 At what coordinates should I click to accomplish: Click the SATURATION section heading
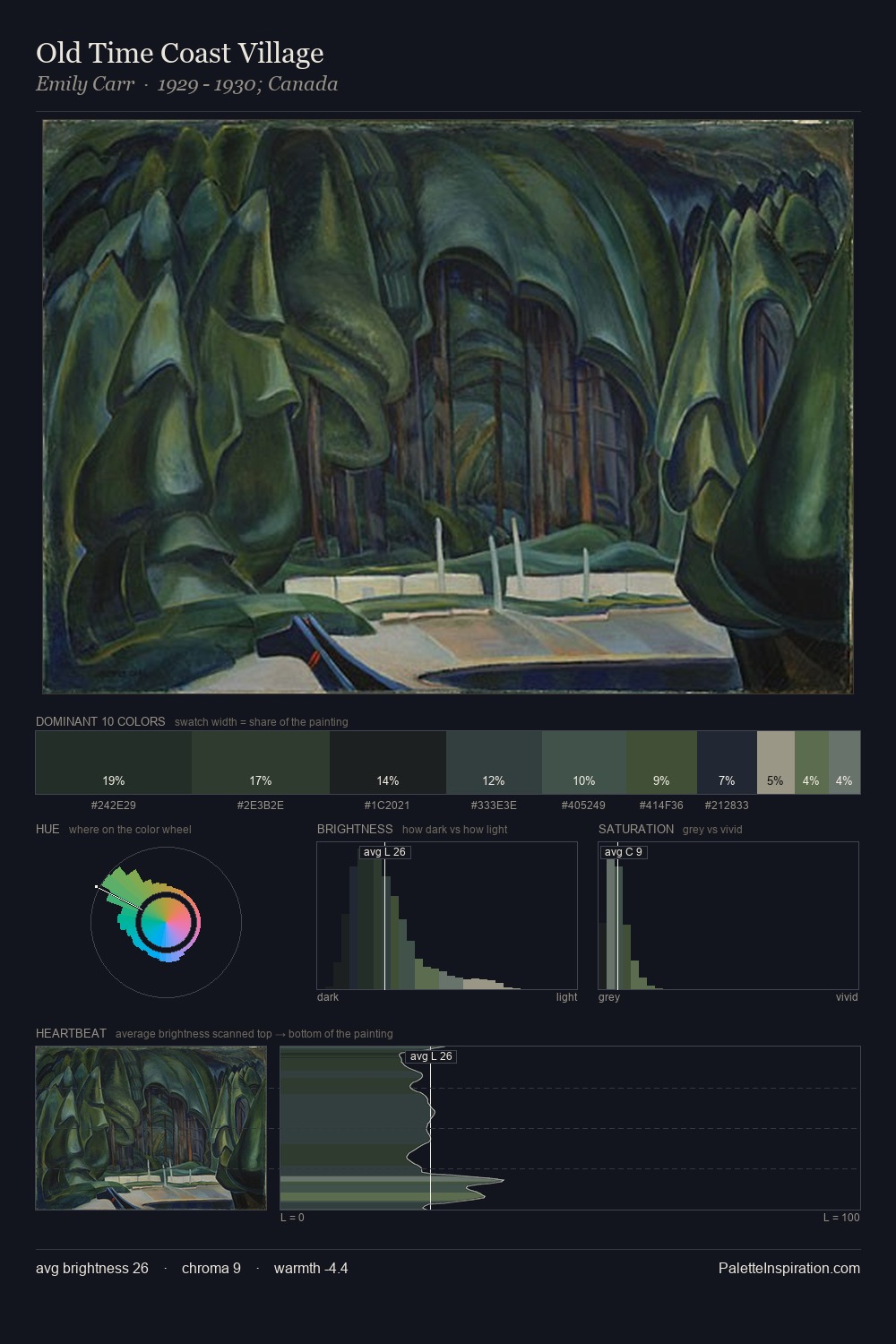point(636,829)
